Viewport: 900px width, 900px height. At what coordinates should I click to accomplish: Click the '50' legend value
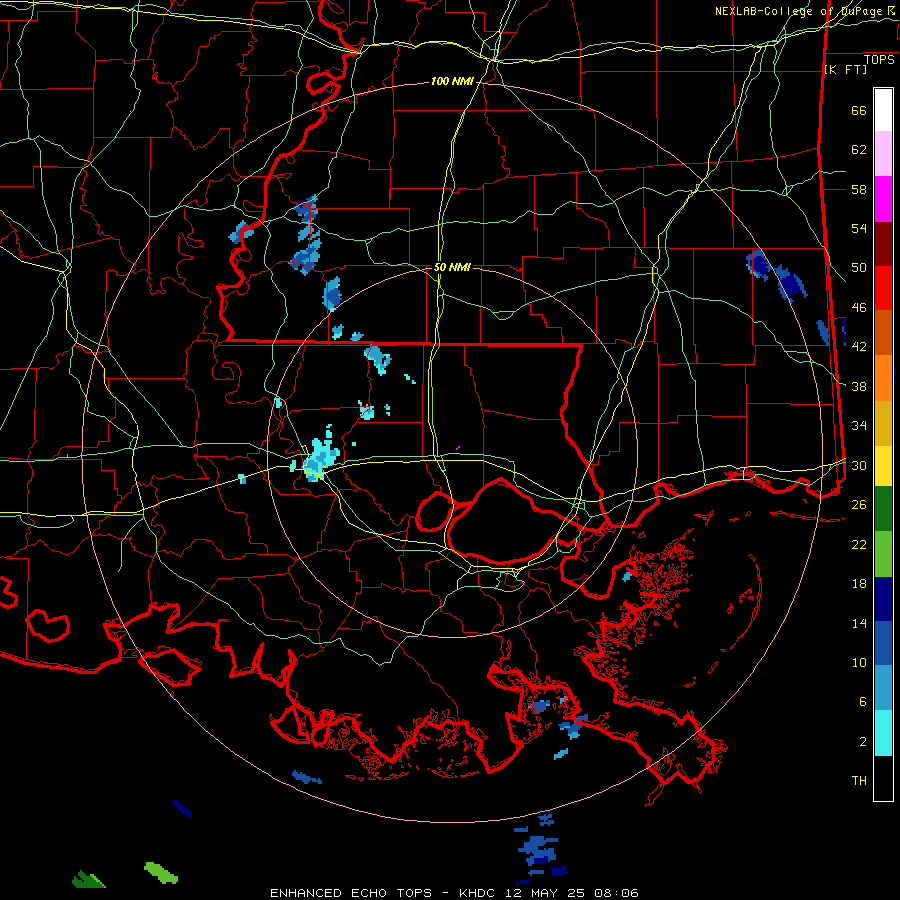[859, 268]
